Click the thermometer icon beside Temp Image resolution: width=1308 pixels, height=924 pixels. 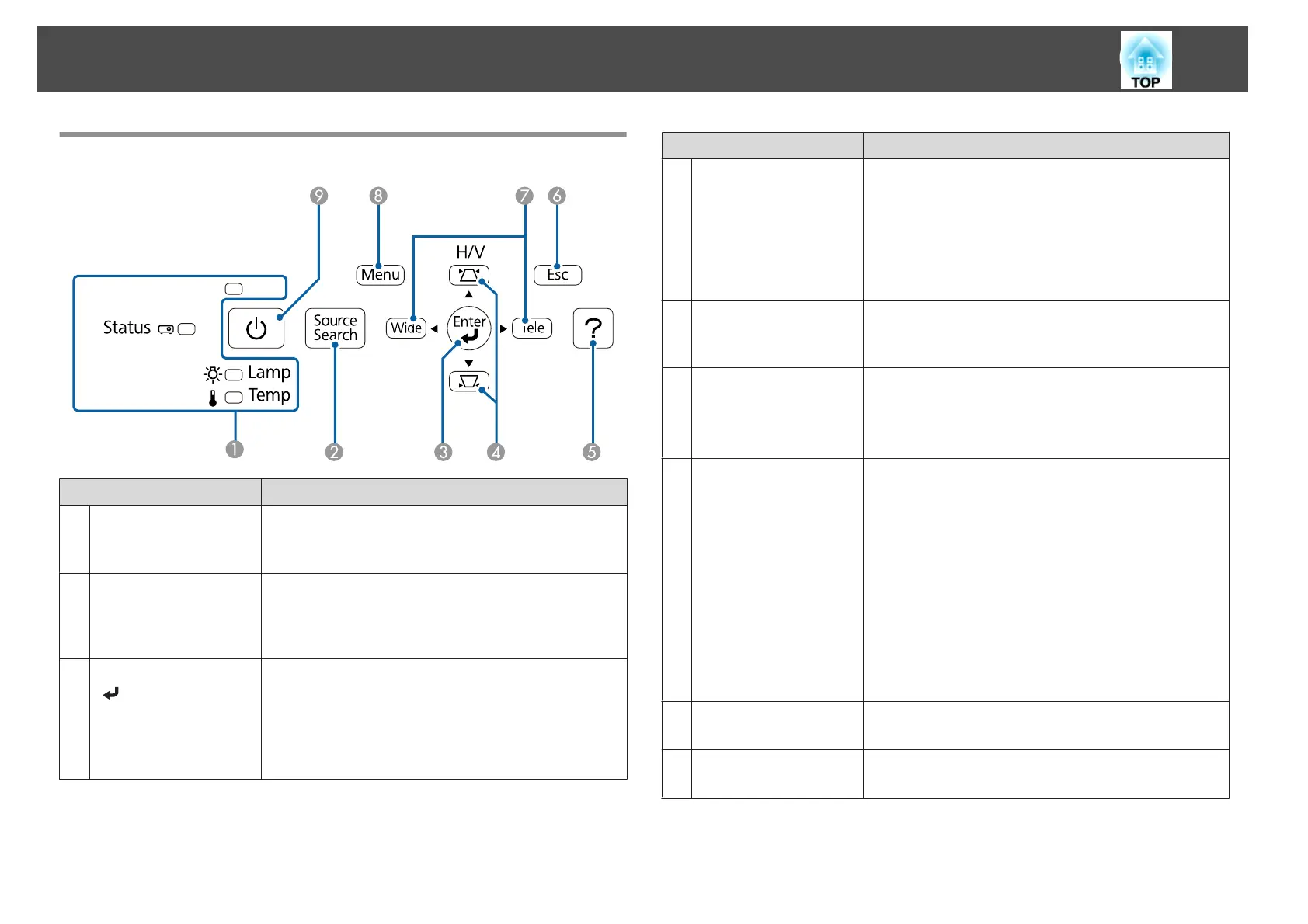coord(213,398)
